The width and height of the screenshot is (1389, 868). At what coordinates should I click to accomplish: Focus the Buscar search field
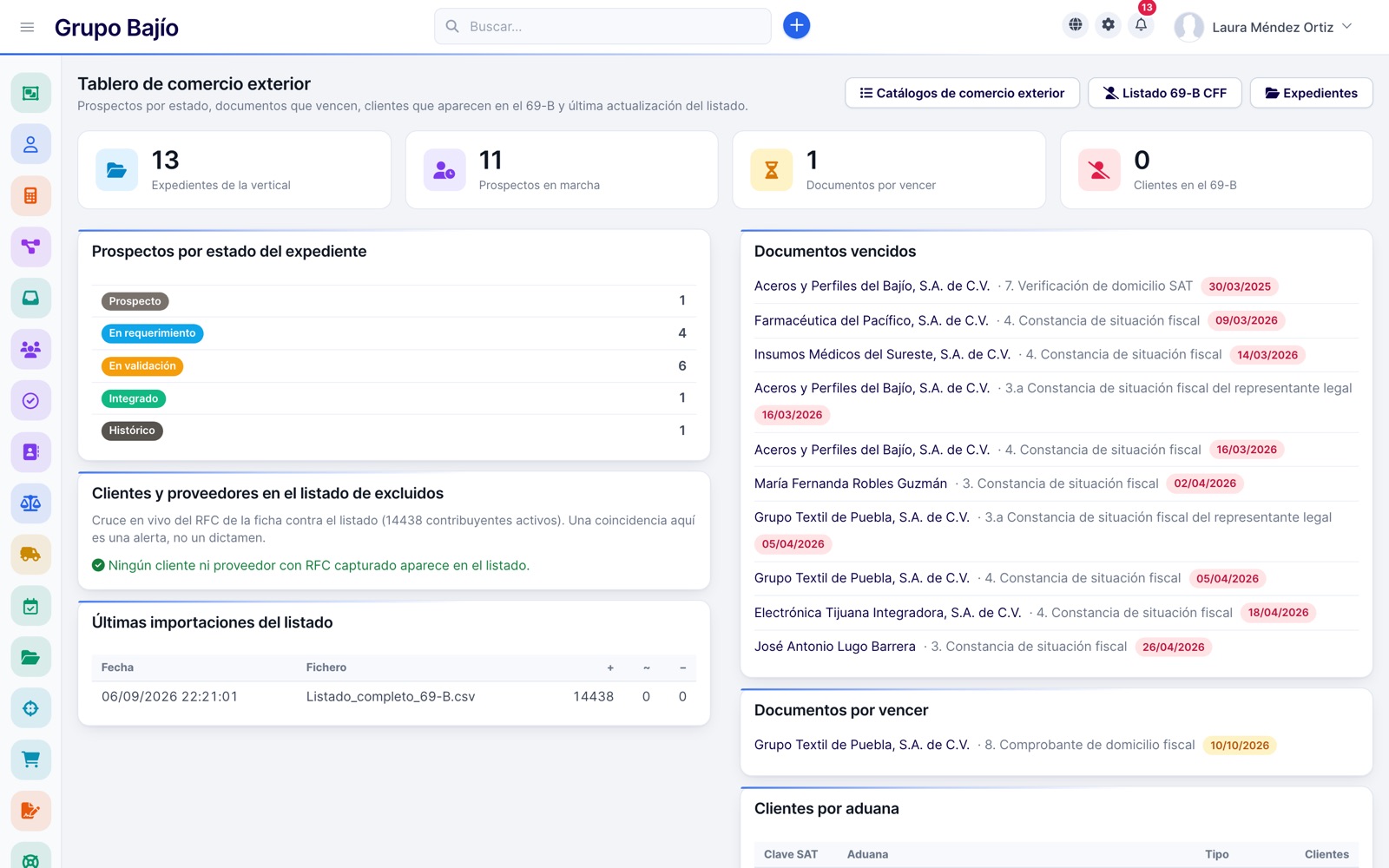pos(602,26)
